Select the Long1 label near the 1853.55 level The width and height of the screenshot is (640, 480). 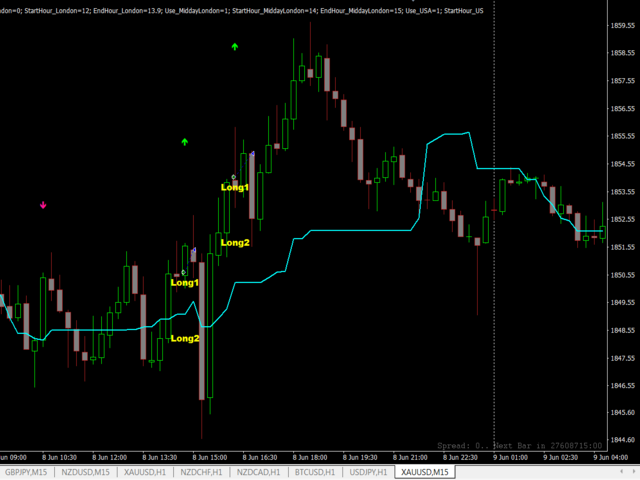click(235, 187)
